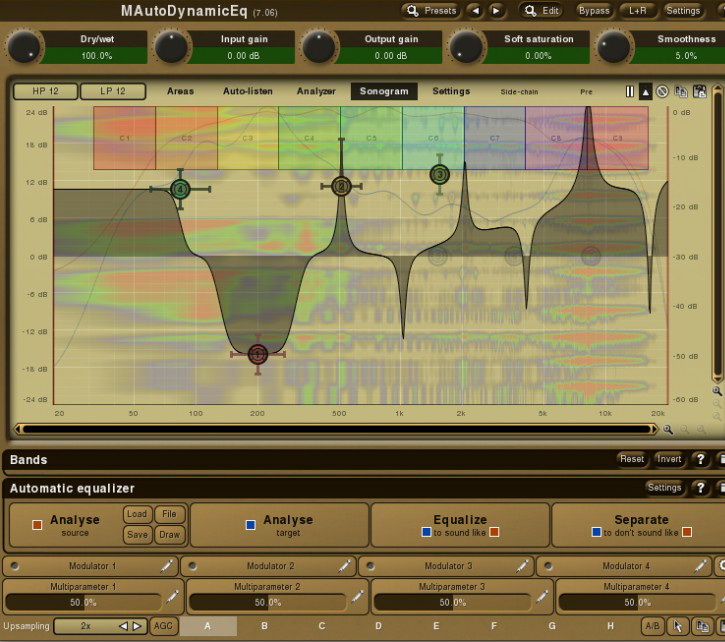
Task: Go to previous preset arrow
Action: point(475,11)
